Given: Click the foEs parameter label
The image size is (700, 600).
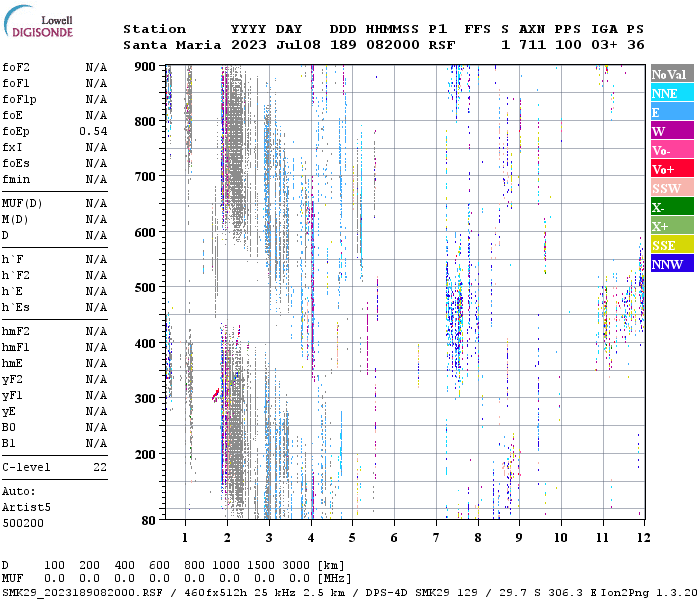Looking at the screenshot, I should (x=16, y=163).
